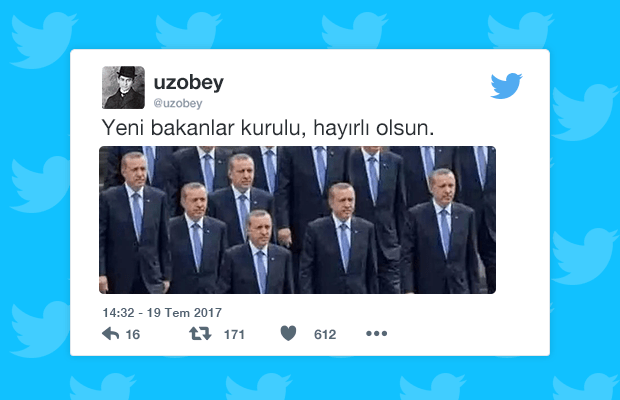Open the uzobey profile avatar
The width and height of the screenshot is (620, 400).
[123, 87]
